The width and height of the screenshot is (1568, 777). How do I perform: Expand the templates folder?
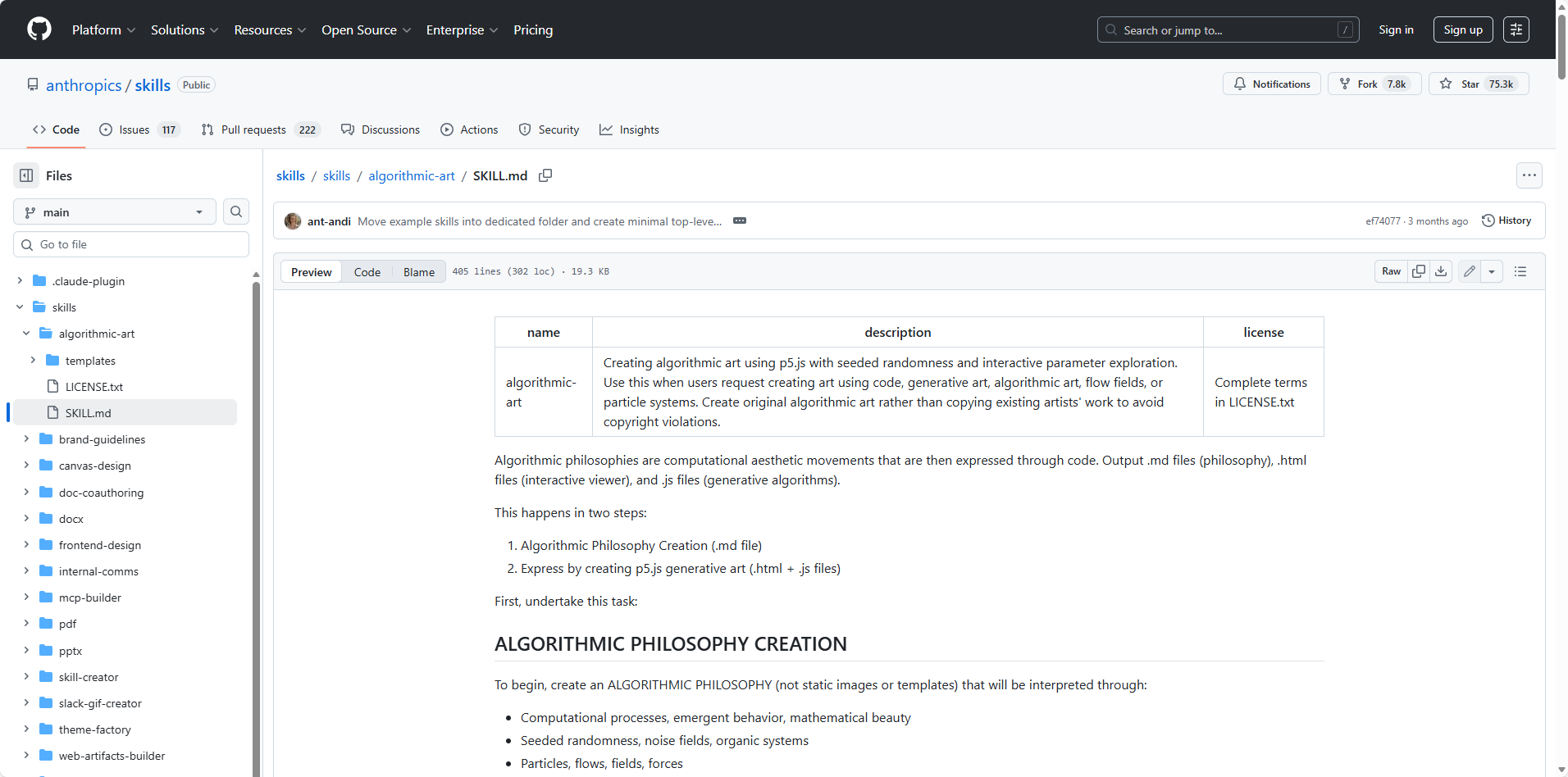coord(33,361)
